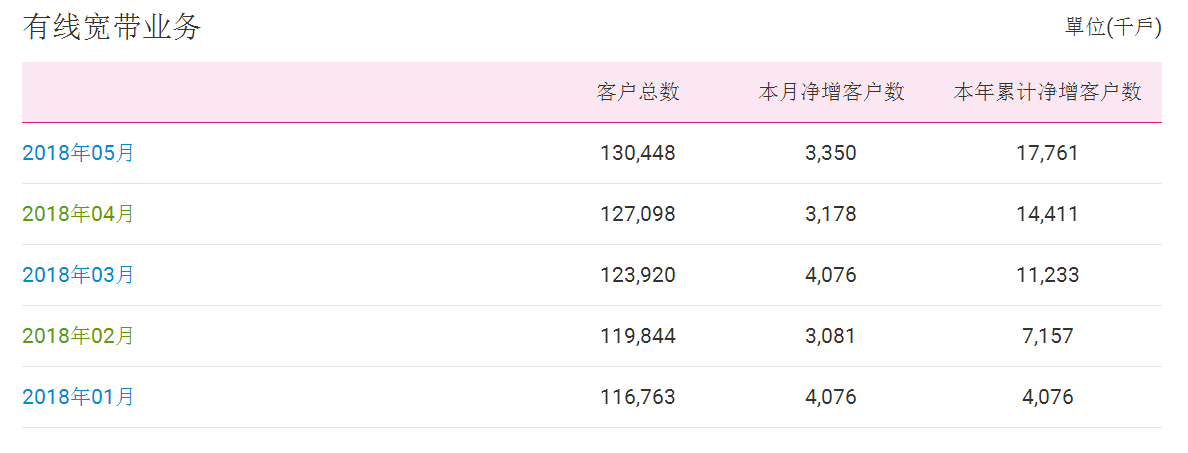This screenshot has height=453, width=1188.
Task: Click the 127,098 total customers cell
Action: 638,214
